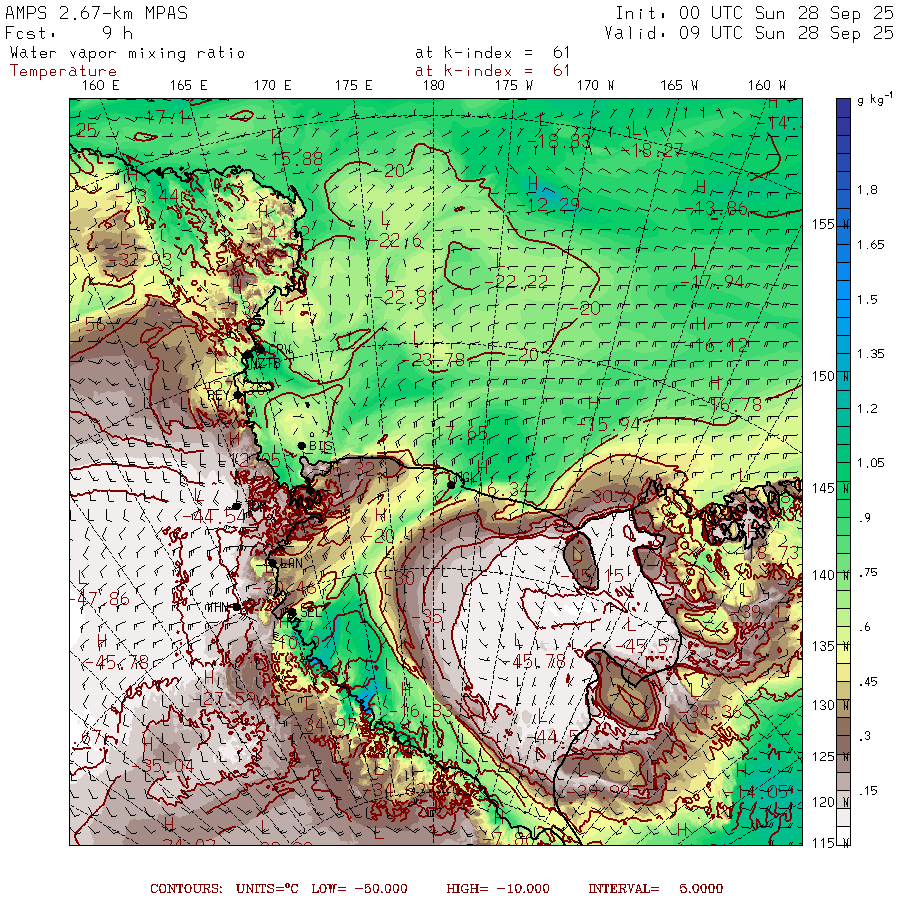Click the '160 E' longitude label
900x900 pixels.
pyautogui.click(x=100, y=86)
